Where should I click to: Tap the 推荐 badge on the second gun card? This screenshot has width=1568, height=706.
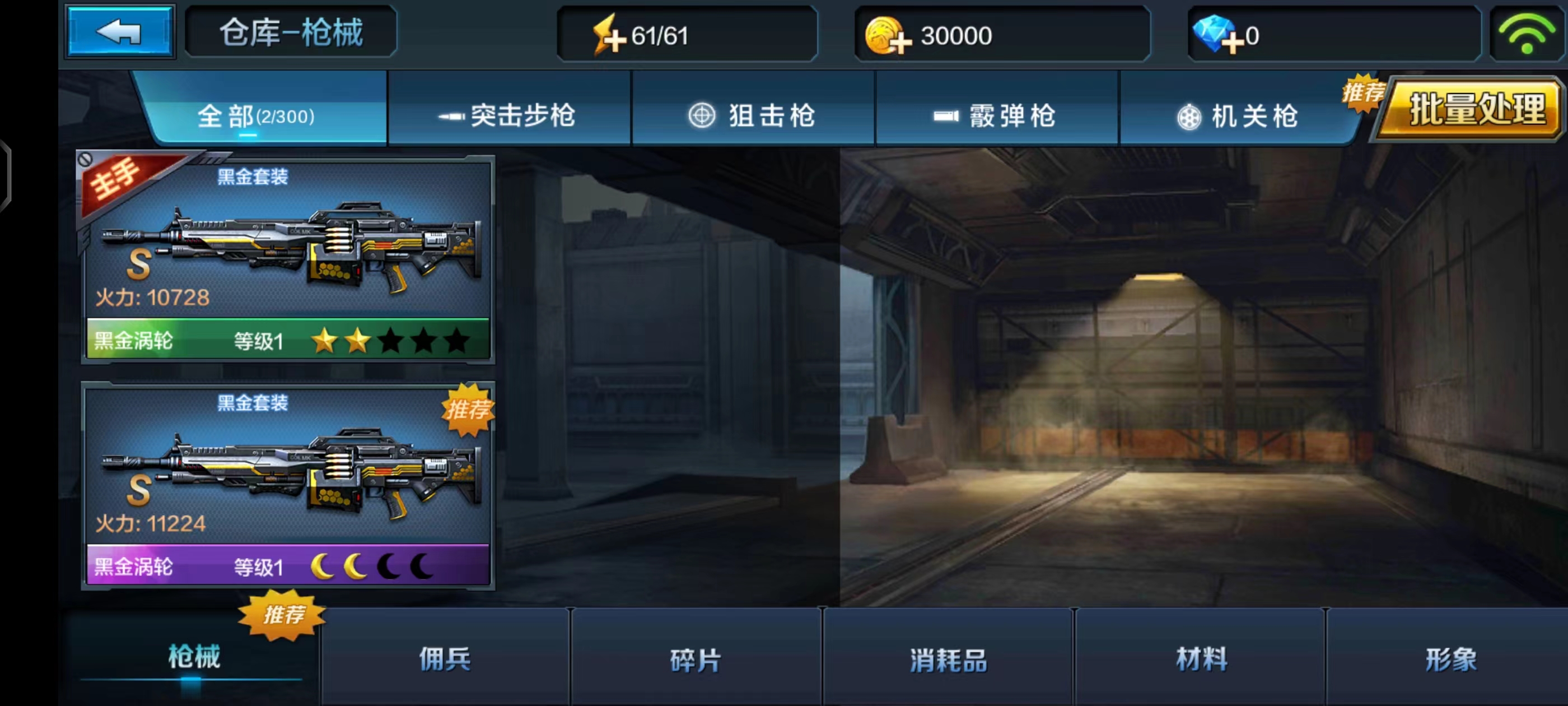tap(468, 410)
